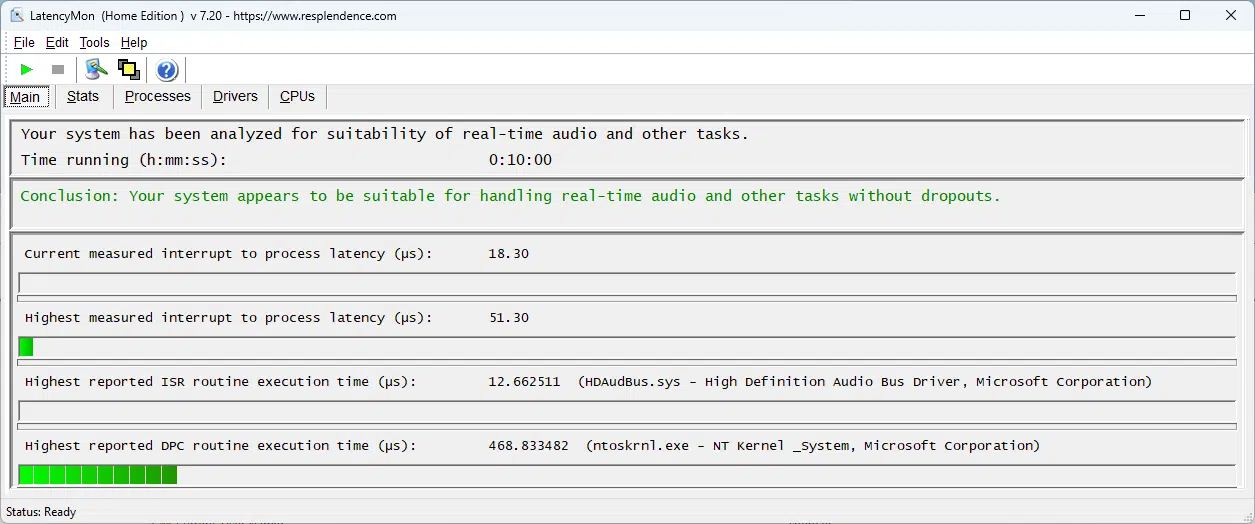Image resolution: width=1255 pixels, height=524 pixels.
Task: Switch to the Processes tab
Action: 157,97
